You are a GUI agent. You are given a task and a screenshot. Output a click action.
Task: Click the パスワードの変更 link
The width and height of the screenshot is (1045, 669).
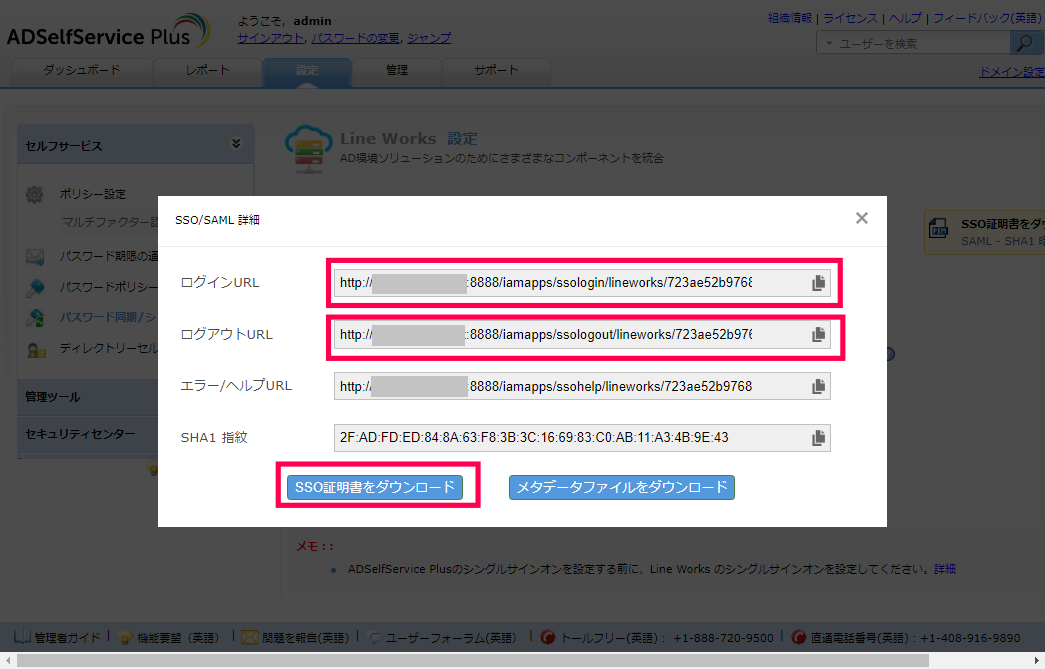[x=355, y=38]
